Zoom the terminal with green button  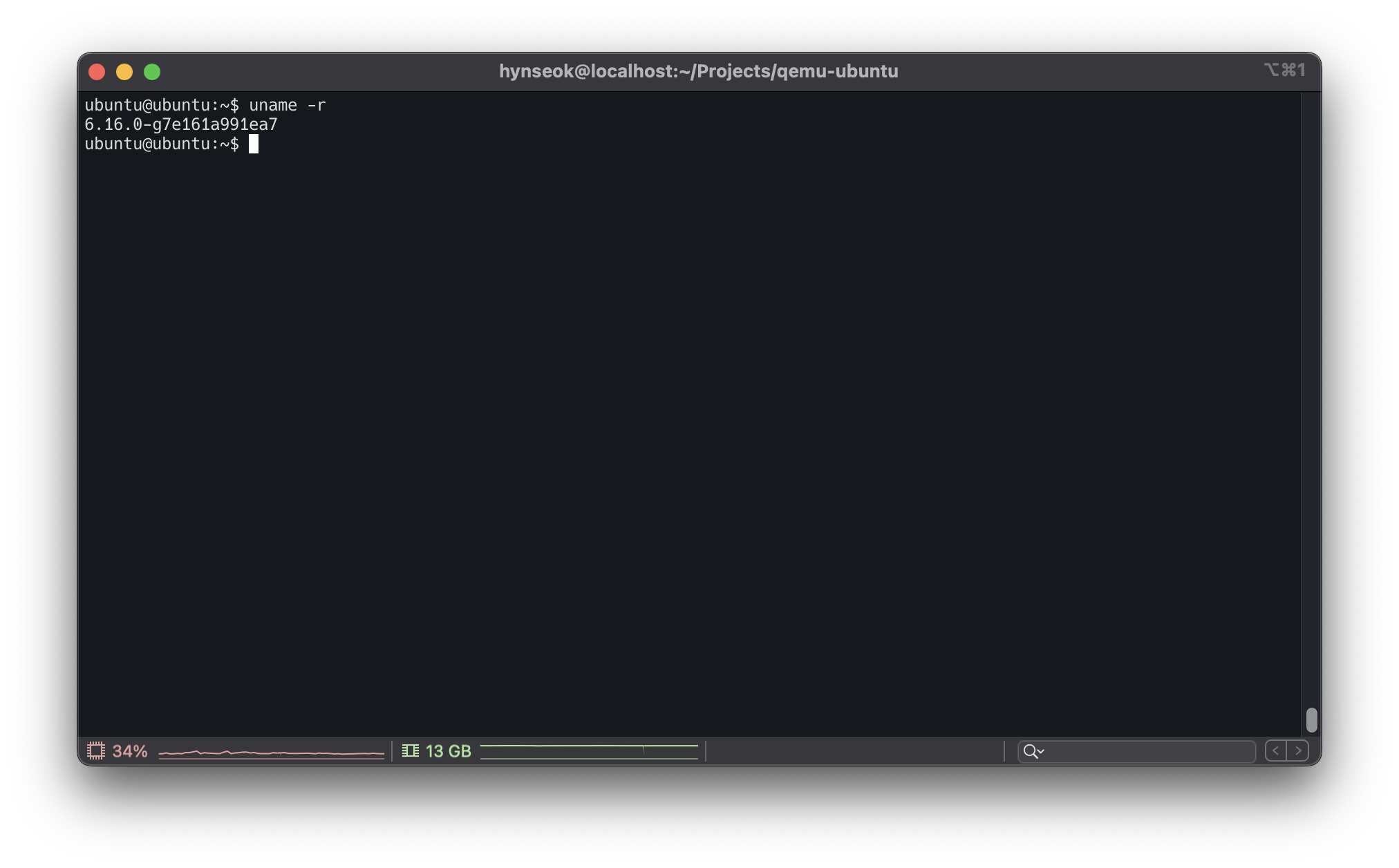point(152,72)
